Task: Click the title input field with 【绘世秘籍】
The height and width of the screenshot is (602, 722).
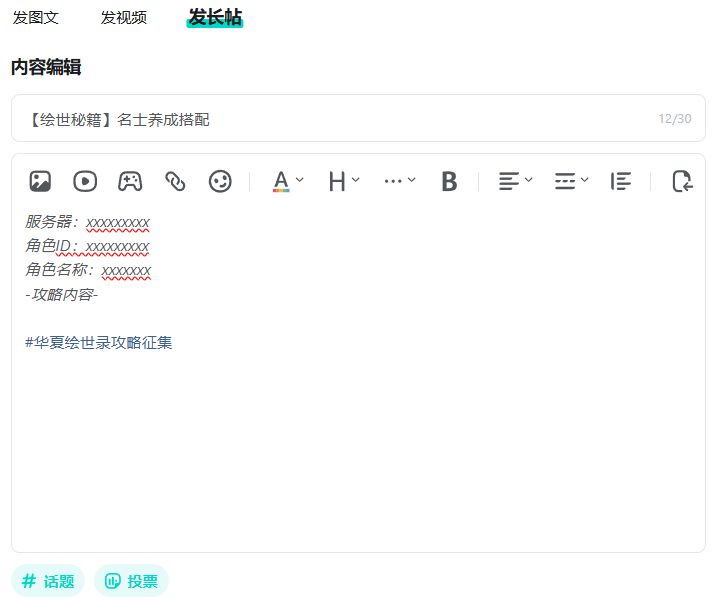Action: (x=330, y=119)
